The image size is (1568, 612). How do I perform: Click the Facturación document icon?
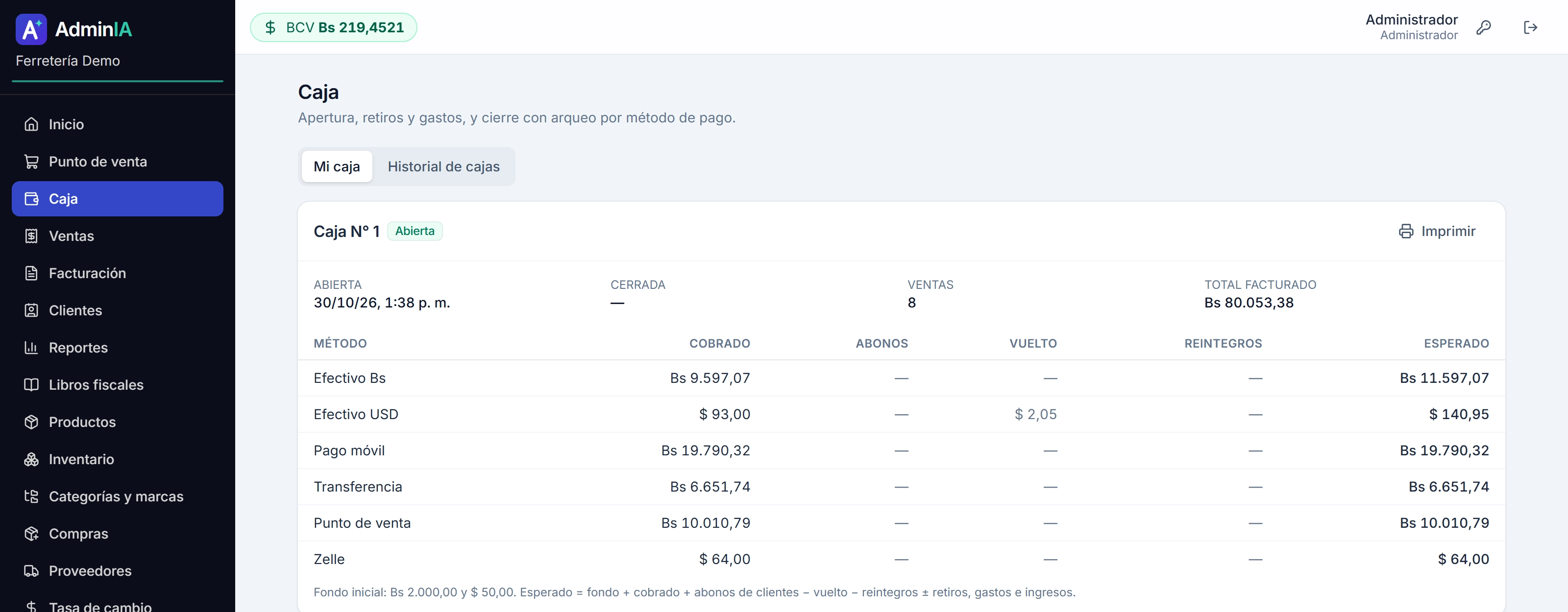(31, 273)
